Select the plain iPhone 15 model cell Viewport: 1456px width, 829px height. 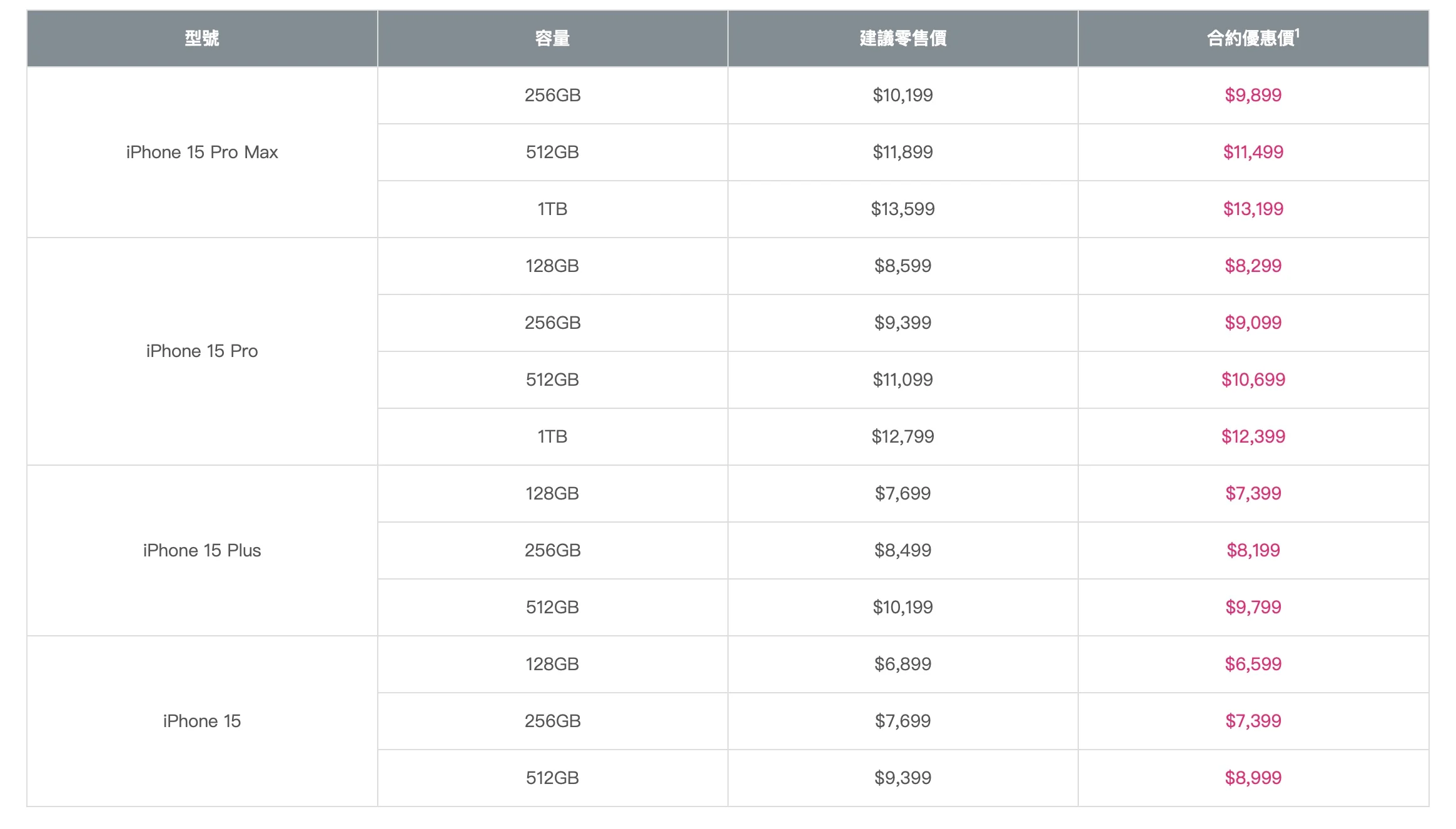pos(202,721)
